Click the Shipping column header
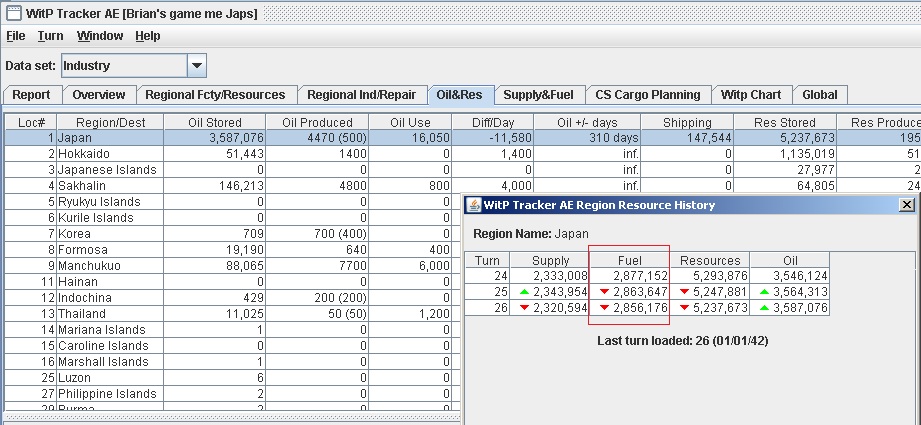Screen dimensions: 921x425 point(687,122)
